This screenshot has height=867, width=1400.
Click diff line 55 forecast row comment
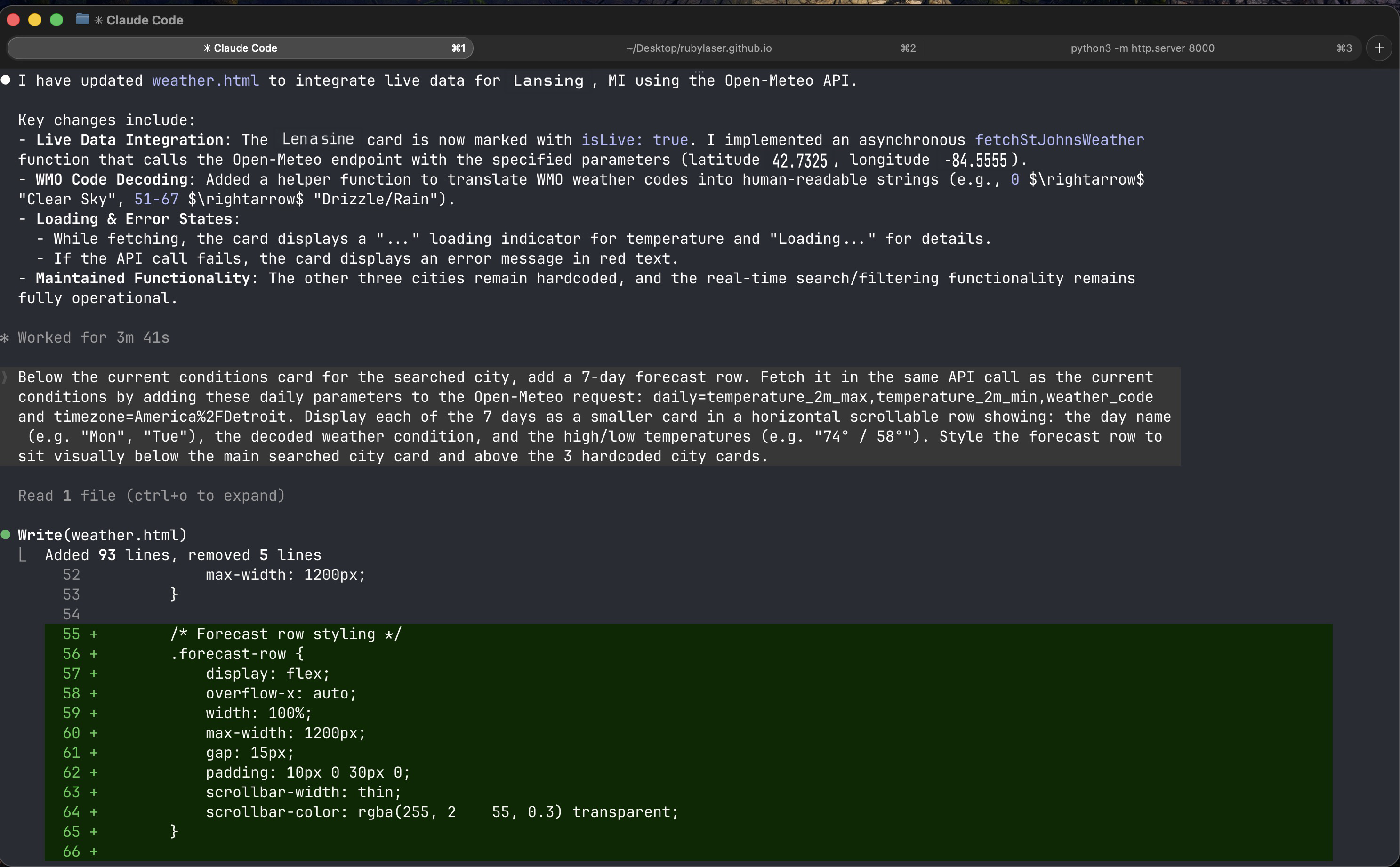pos(285,634)
